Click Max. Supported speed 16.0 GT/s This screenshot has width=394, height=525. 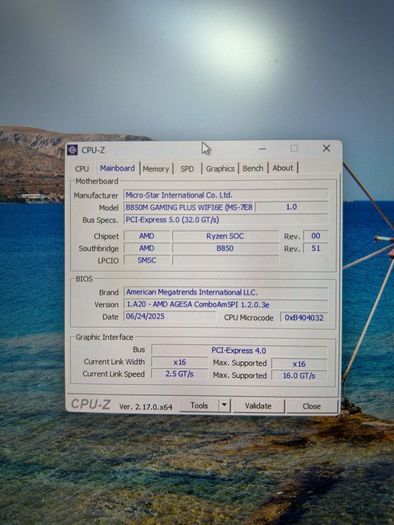click(x=299, y=375)
